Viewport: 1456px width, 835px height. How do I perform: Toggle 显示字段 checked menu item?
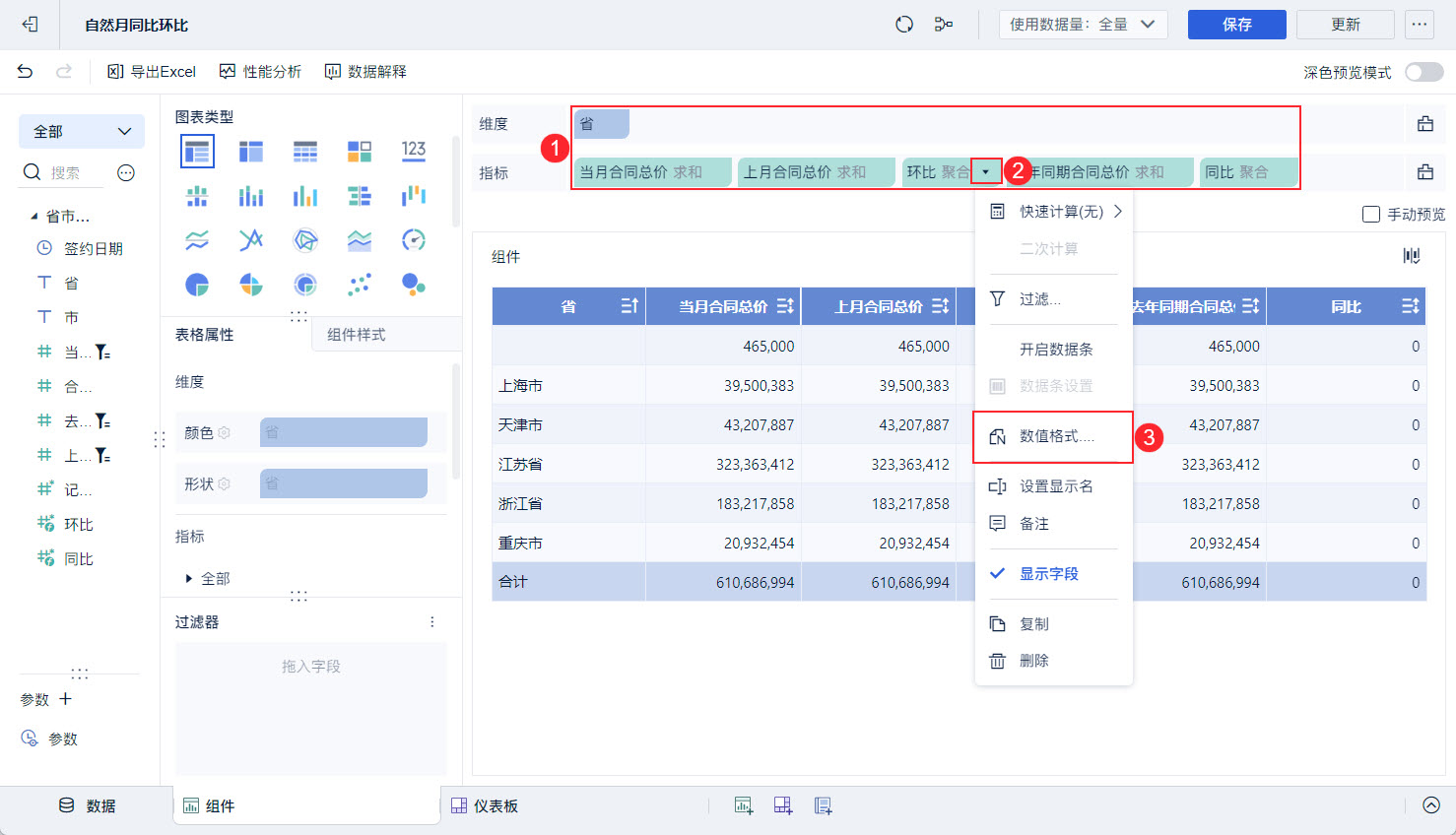[x=1054, y=574]
